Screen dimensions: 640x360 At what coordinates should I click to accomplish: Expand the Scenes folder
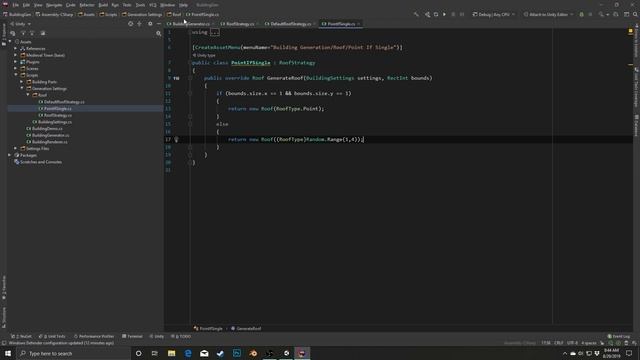coord(16,69)
